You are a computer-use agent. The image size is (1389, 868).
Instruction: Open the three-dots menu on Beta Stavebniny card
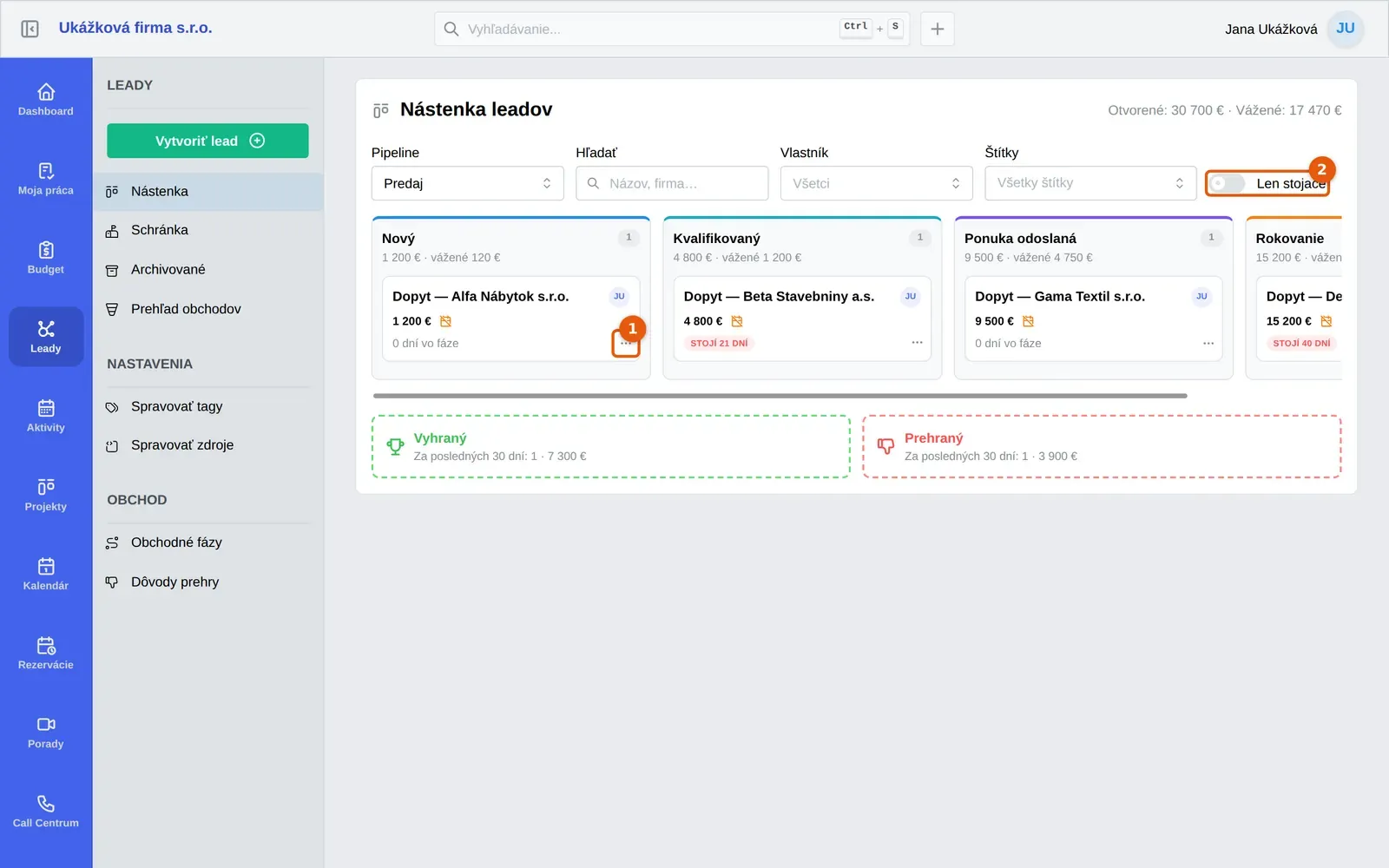(917, 343)
